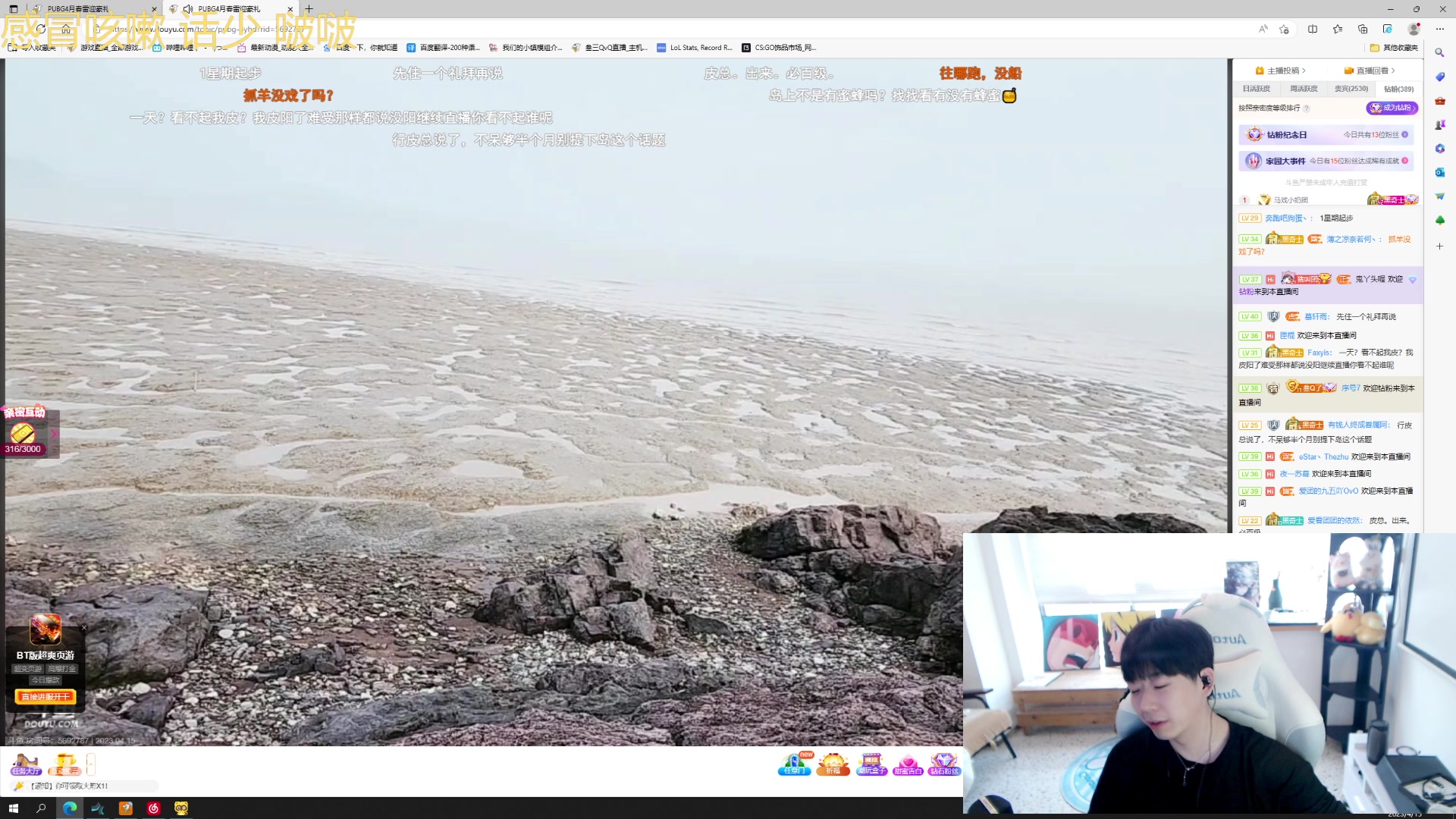This screenshot has height=819, width=1456.
Task: Open the 任务大厅 task hall icon
Action: pyautogui.click(x=25, y=764)
